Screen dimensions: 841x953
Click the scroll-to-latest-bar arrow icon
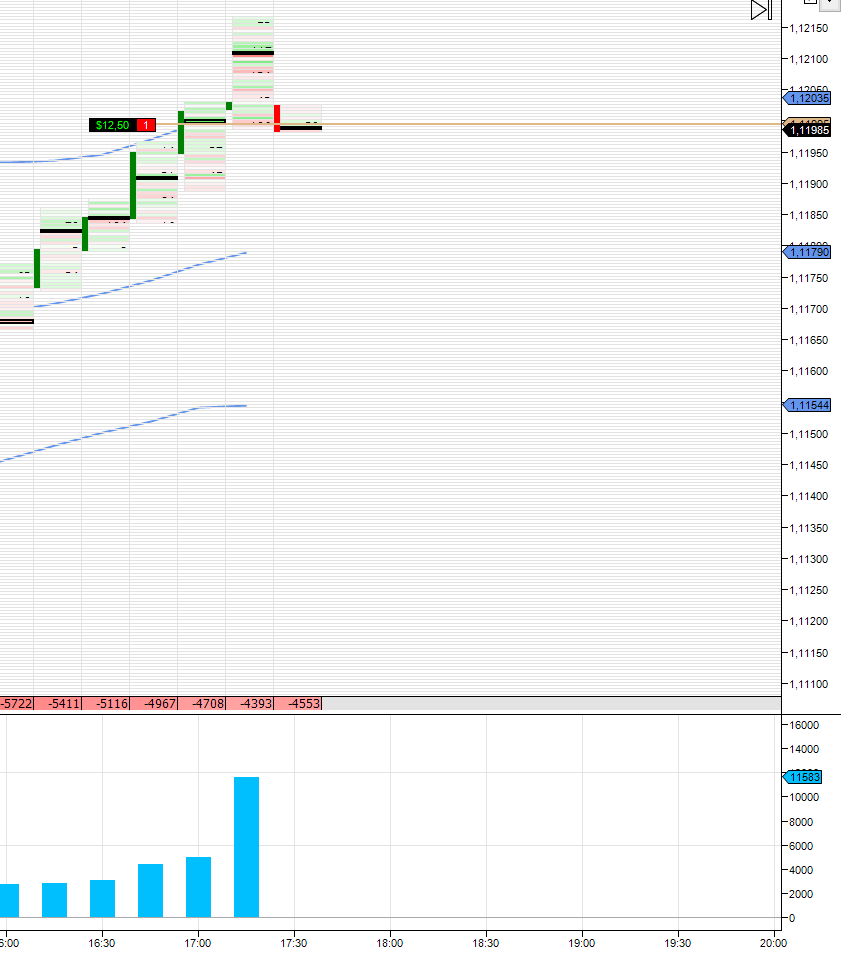(761, 10)
